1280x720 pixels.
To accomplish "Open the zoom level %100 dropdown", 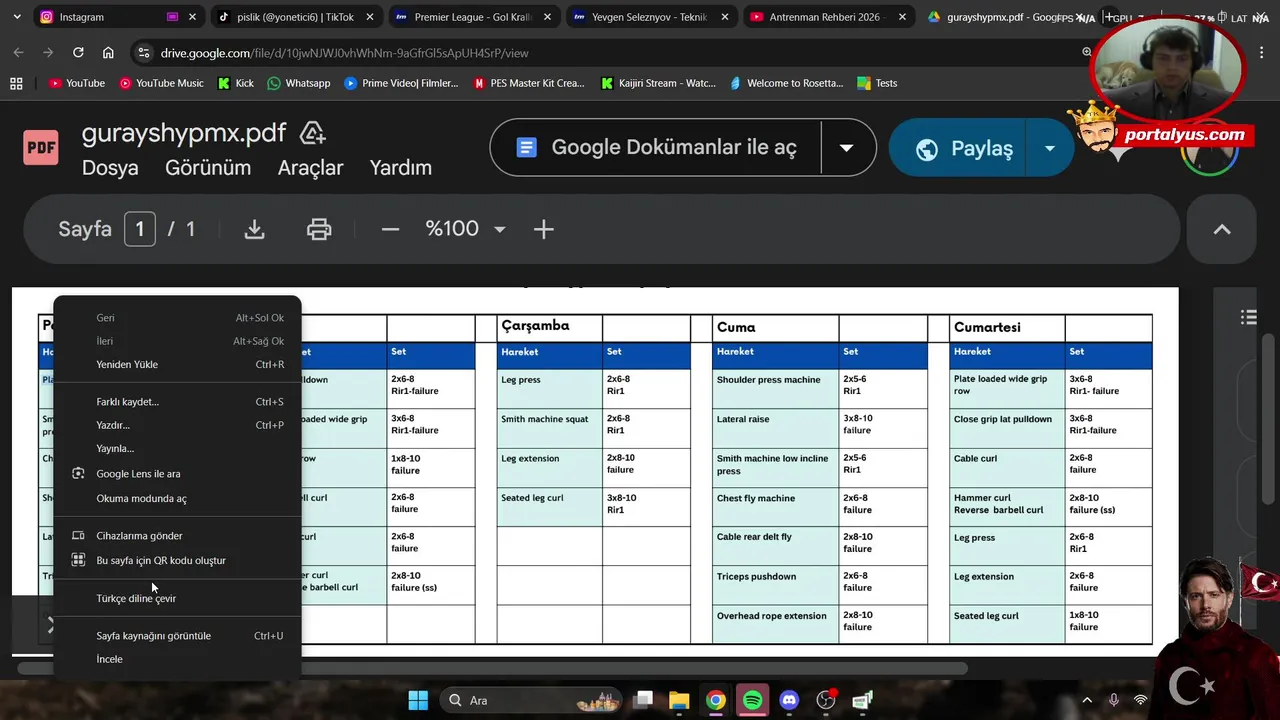I will [x=465, y=229].
